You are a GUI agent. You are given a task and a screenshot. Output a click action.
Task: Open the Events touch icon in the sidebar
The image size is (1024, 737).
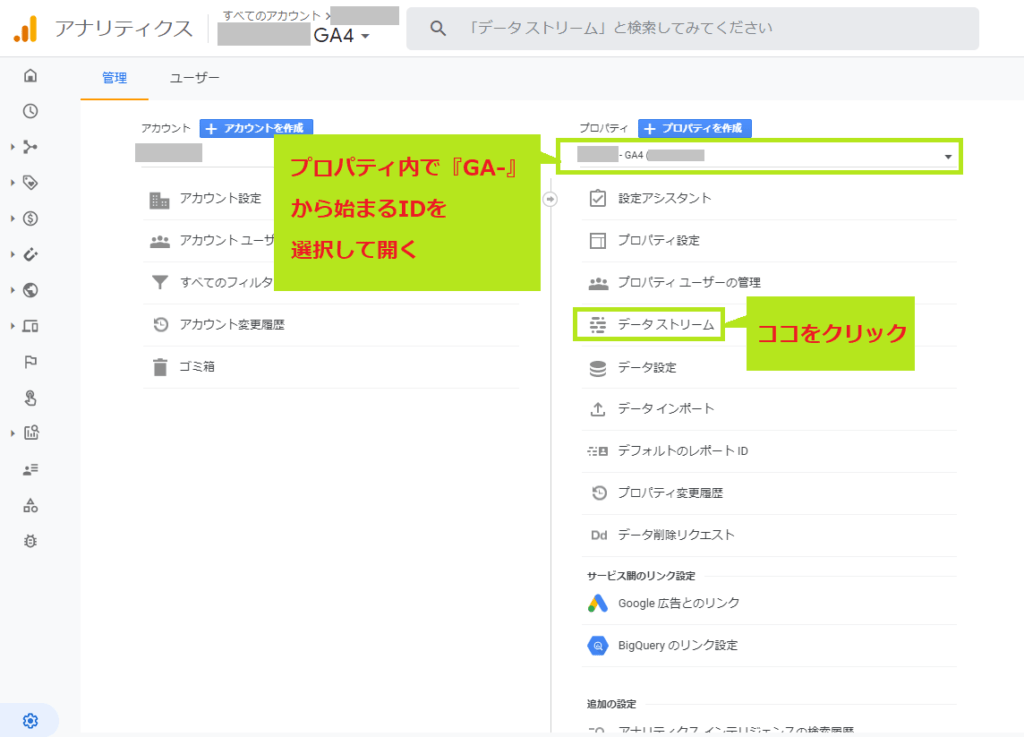coord(30,398)
